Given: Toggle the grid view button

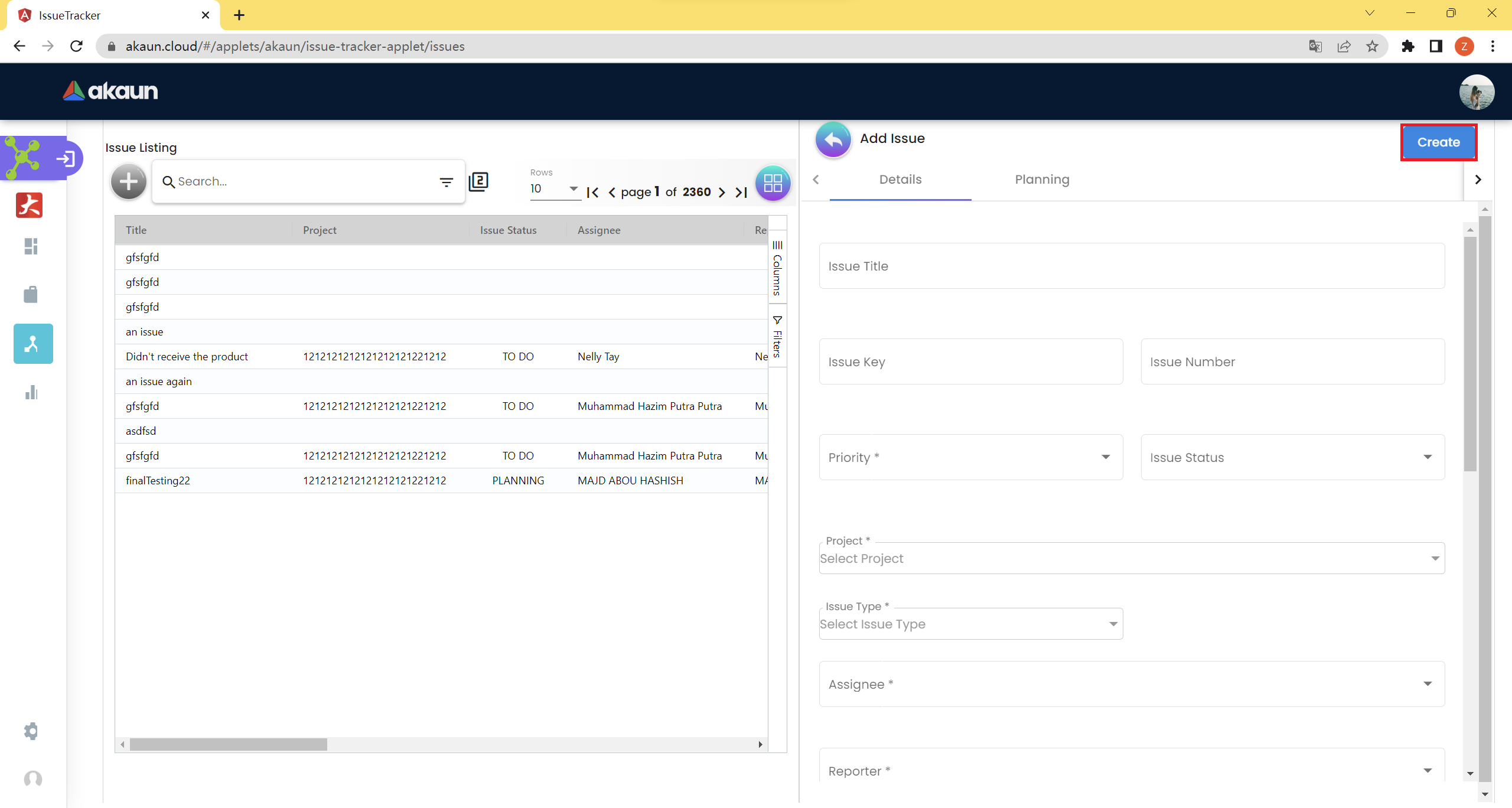Looking at the screenshot, I should [773, 183].
